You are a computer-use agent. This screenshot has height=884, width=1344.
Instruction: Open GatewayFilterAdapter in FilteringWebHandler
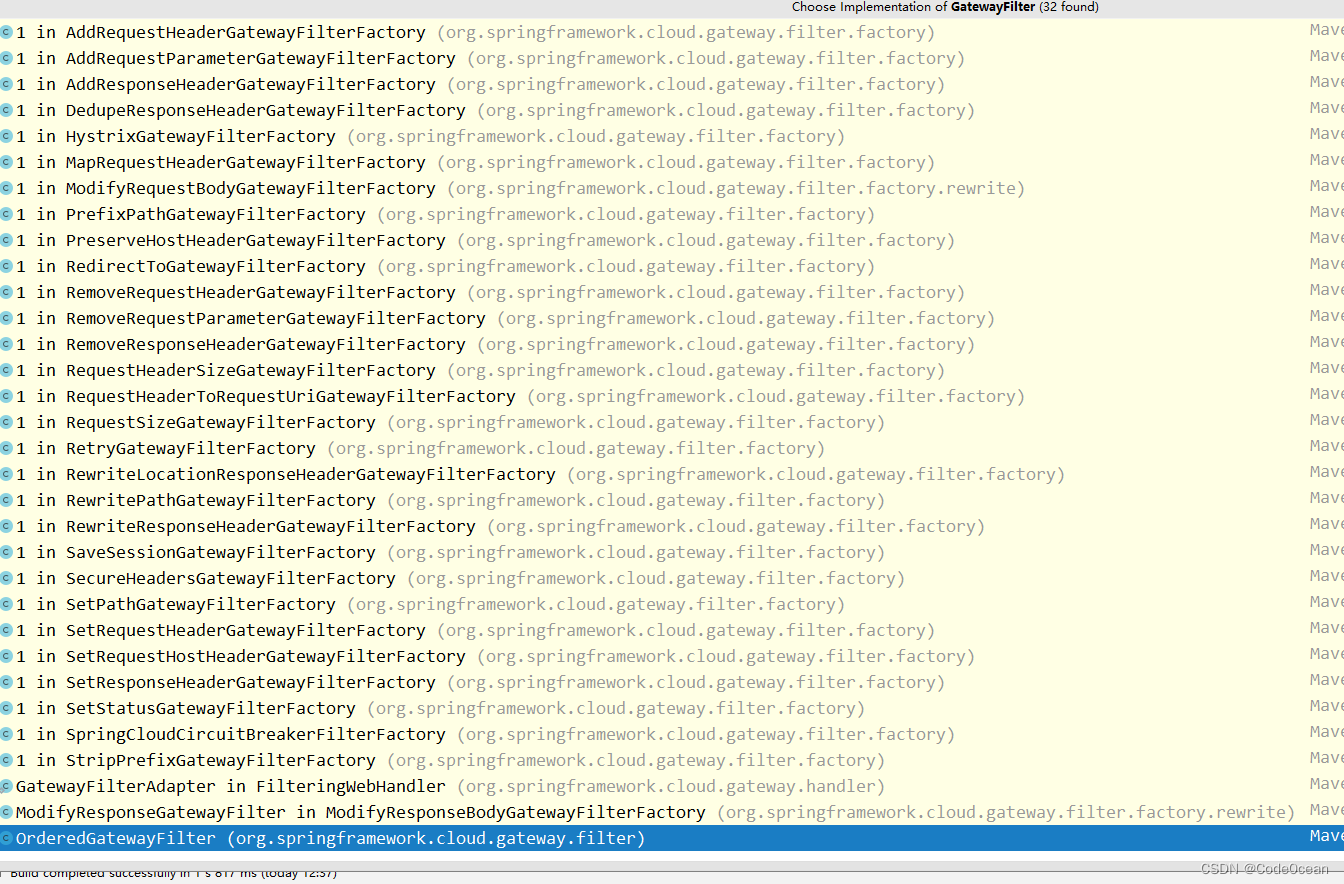[672, 786]
